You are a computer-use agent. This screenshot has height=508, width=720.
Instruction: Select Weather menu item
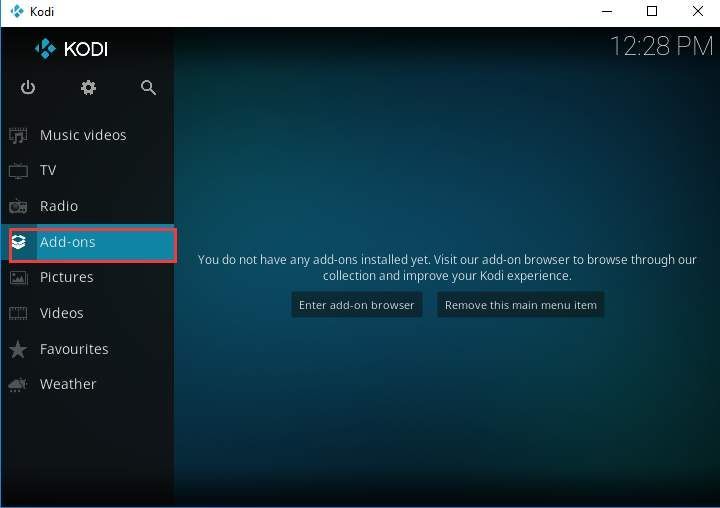pyautogui.click(x=87, y=384)
